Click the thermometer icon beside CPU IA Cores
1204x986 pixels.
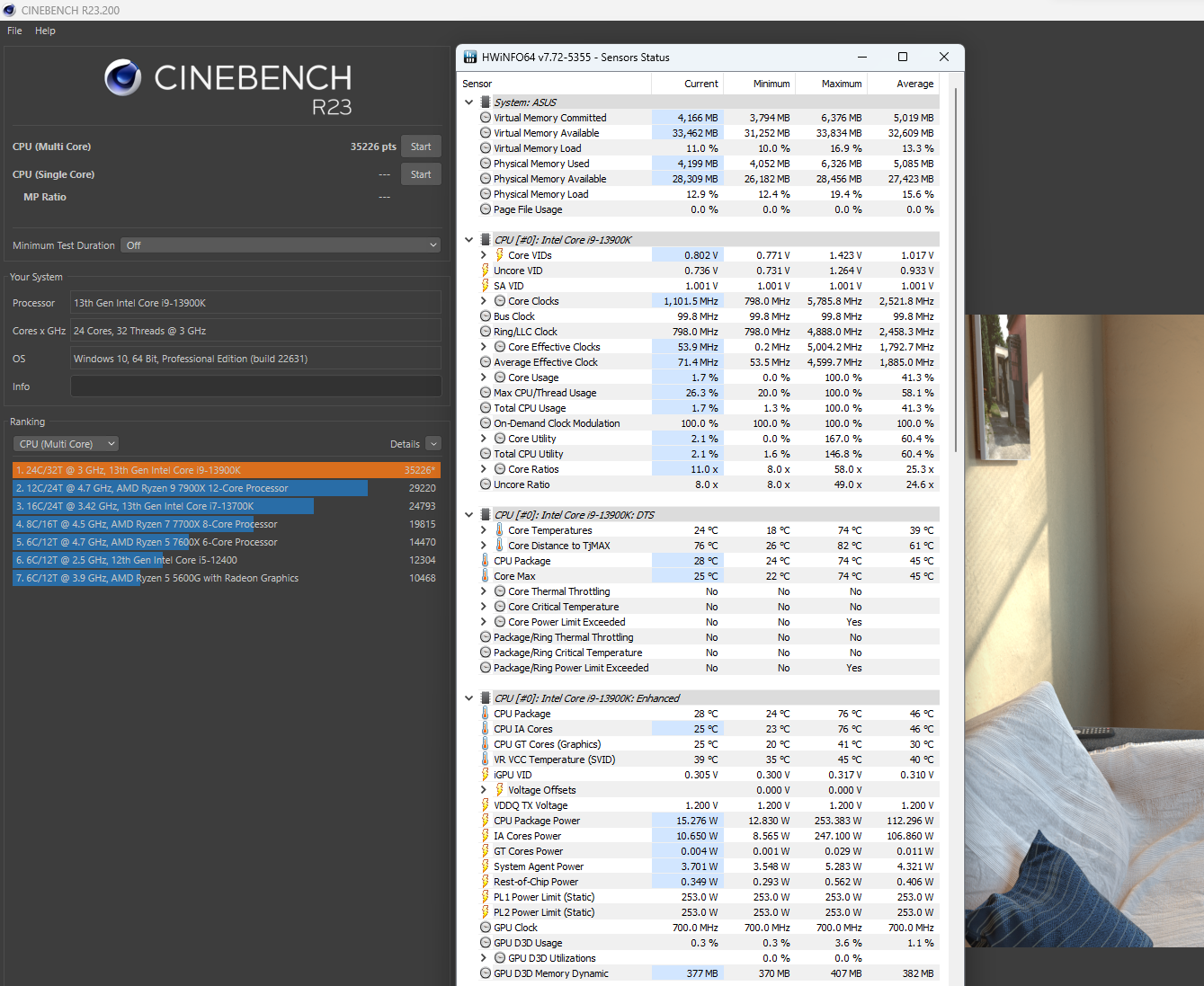(486, 729)
